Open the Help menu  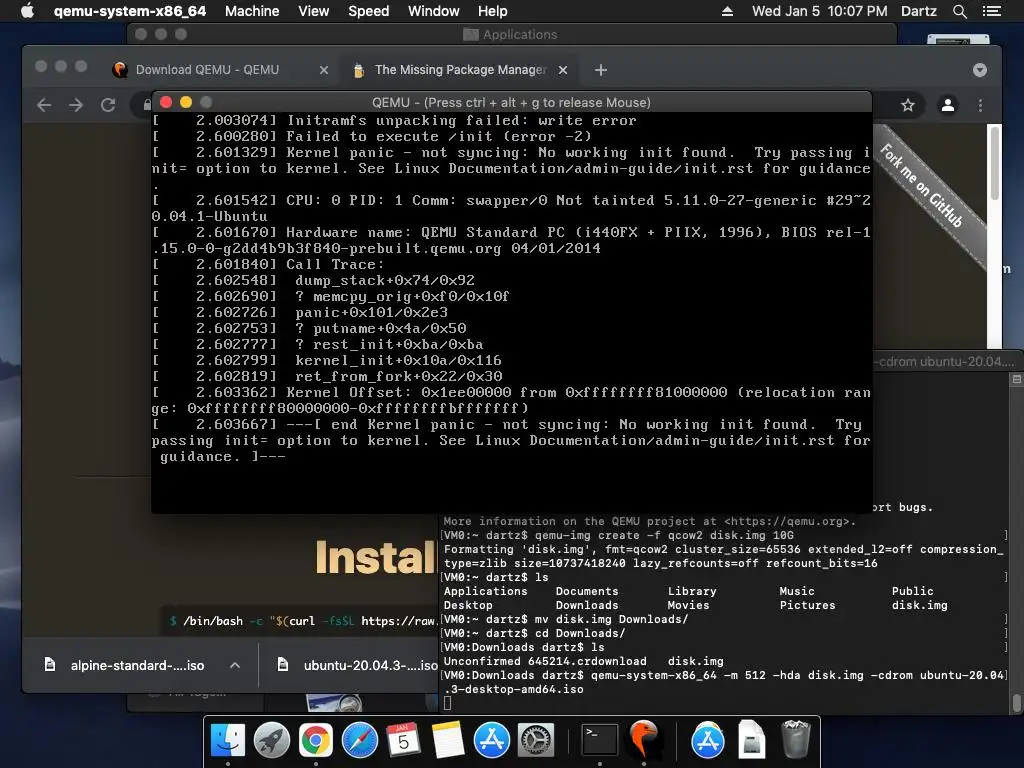click(492, 11)
